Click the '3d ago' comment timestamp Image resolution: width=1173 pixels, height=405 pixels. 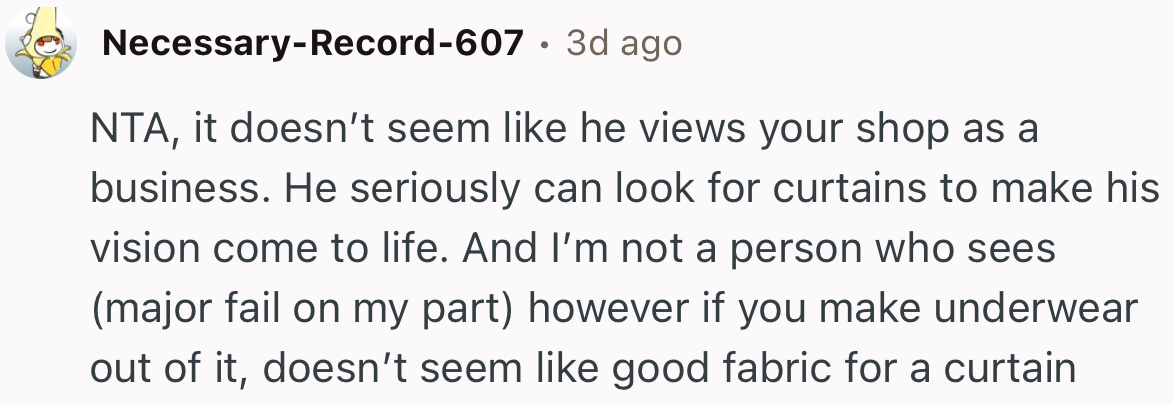(624, 43)
